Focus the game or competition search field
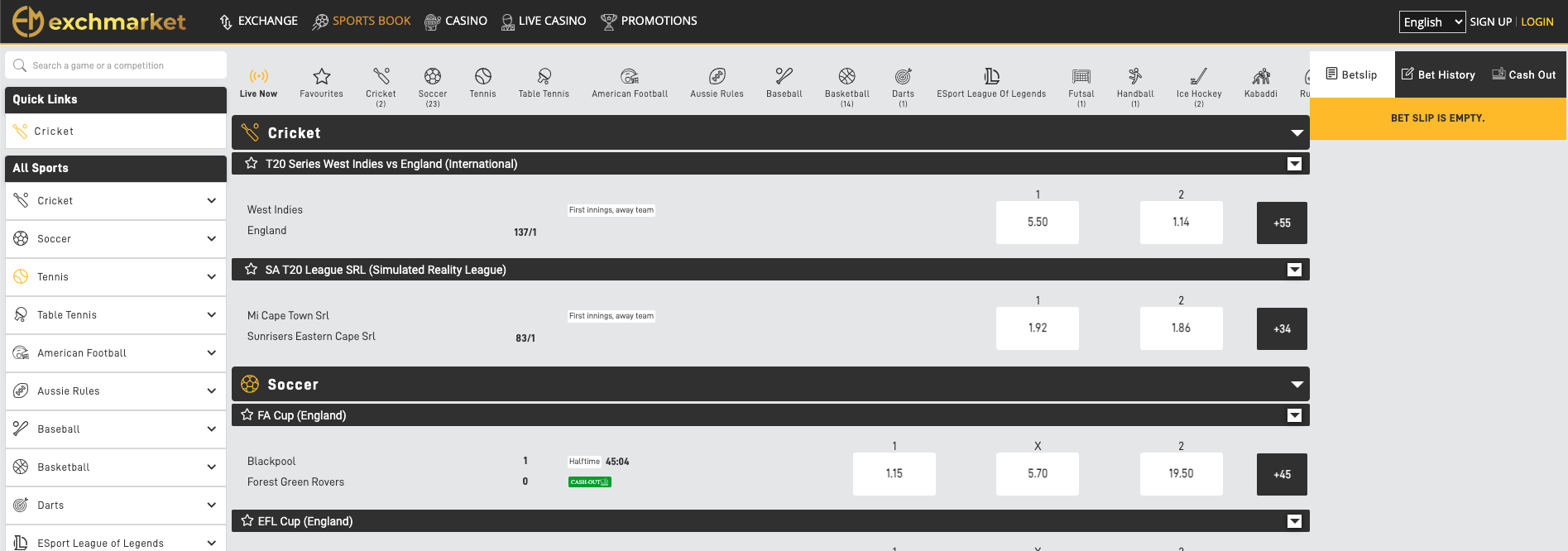1568x551 pixels. (x=116, y=65)
